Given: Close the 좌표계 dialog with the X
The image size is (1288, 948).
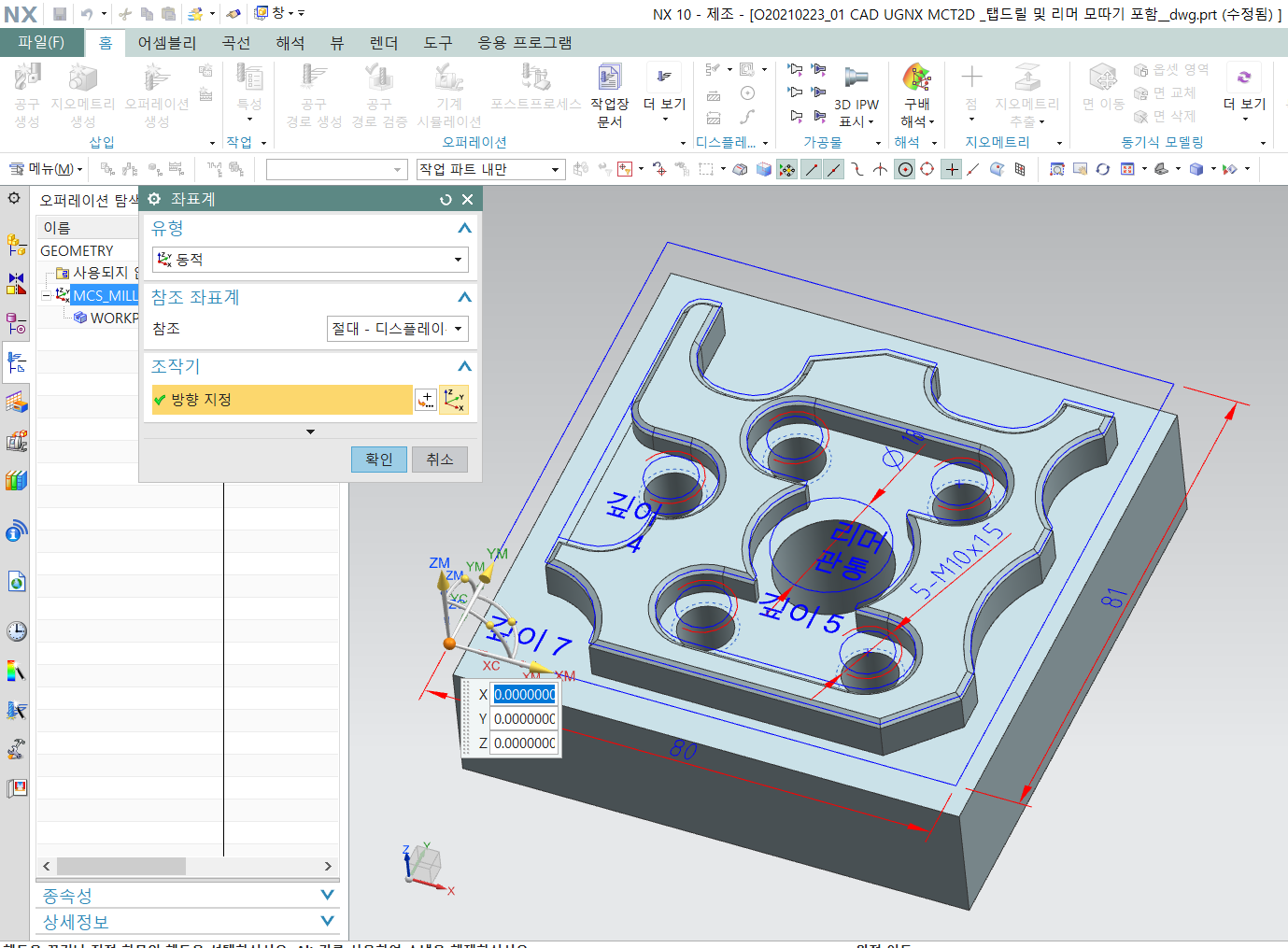Looking at the screenshot, I should click(x=467, y=199).
